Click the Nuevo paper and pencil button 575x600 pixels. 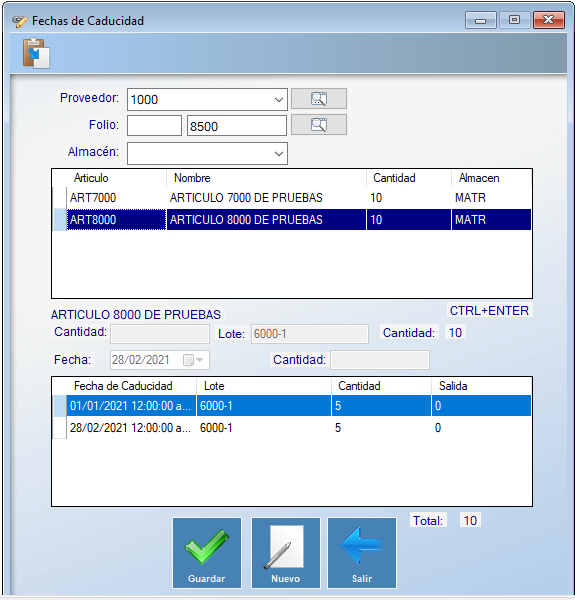tap(285, 553)
